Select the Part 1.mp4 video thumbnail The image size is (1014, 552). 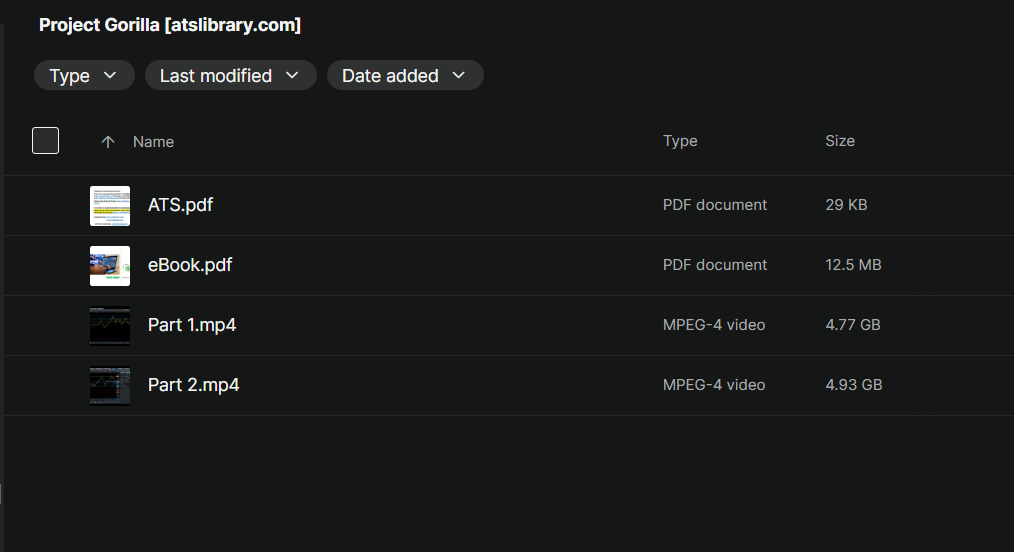[110, 326]
